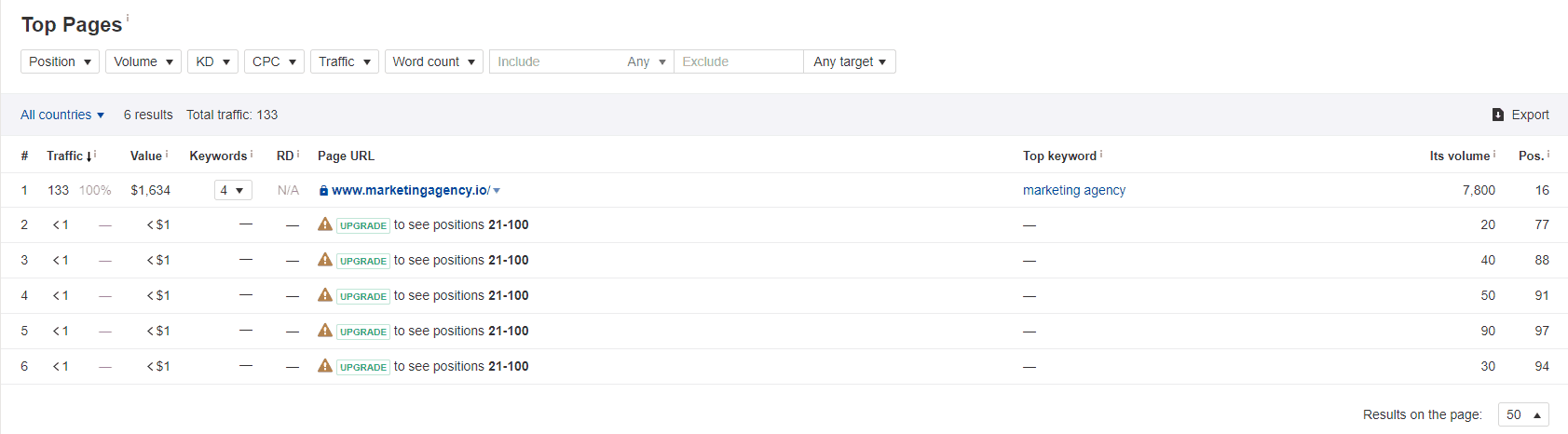The width and height of the screenshot is (1568, 434).
Task: Click the info icon beside Top keyword header
Action: point(1101,155)
